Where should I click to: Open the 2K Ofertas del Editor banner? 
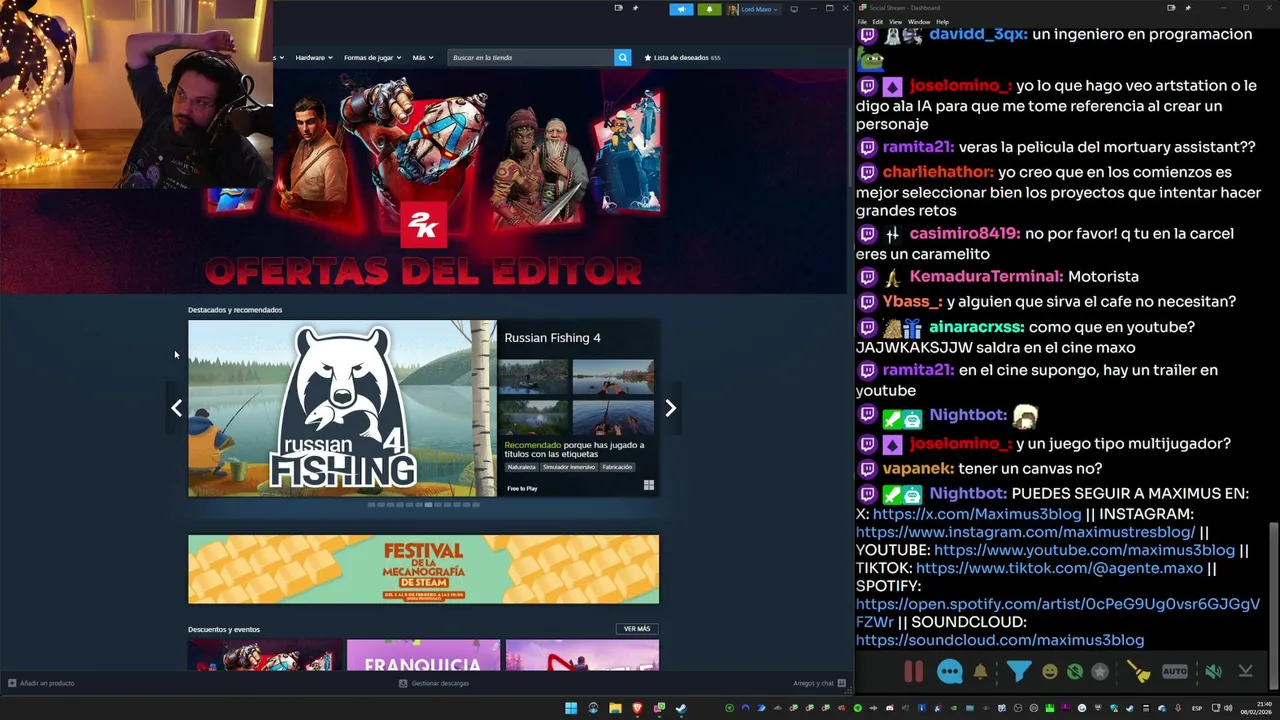pyautogui.click(x=424, y=180)
